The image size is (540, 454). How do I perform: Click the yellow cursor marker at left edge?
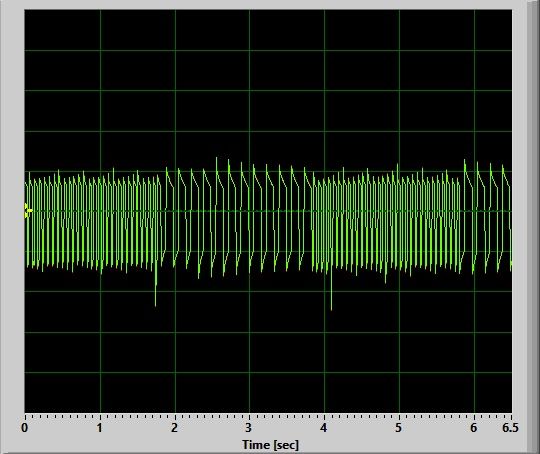(x=28, y=210)
